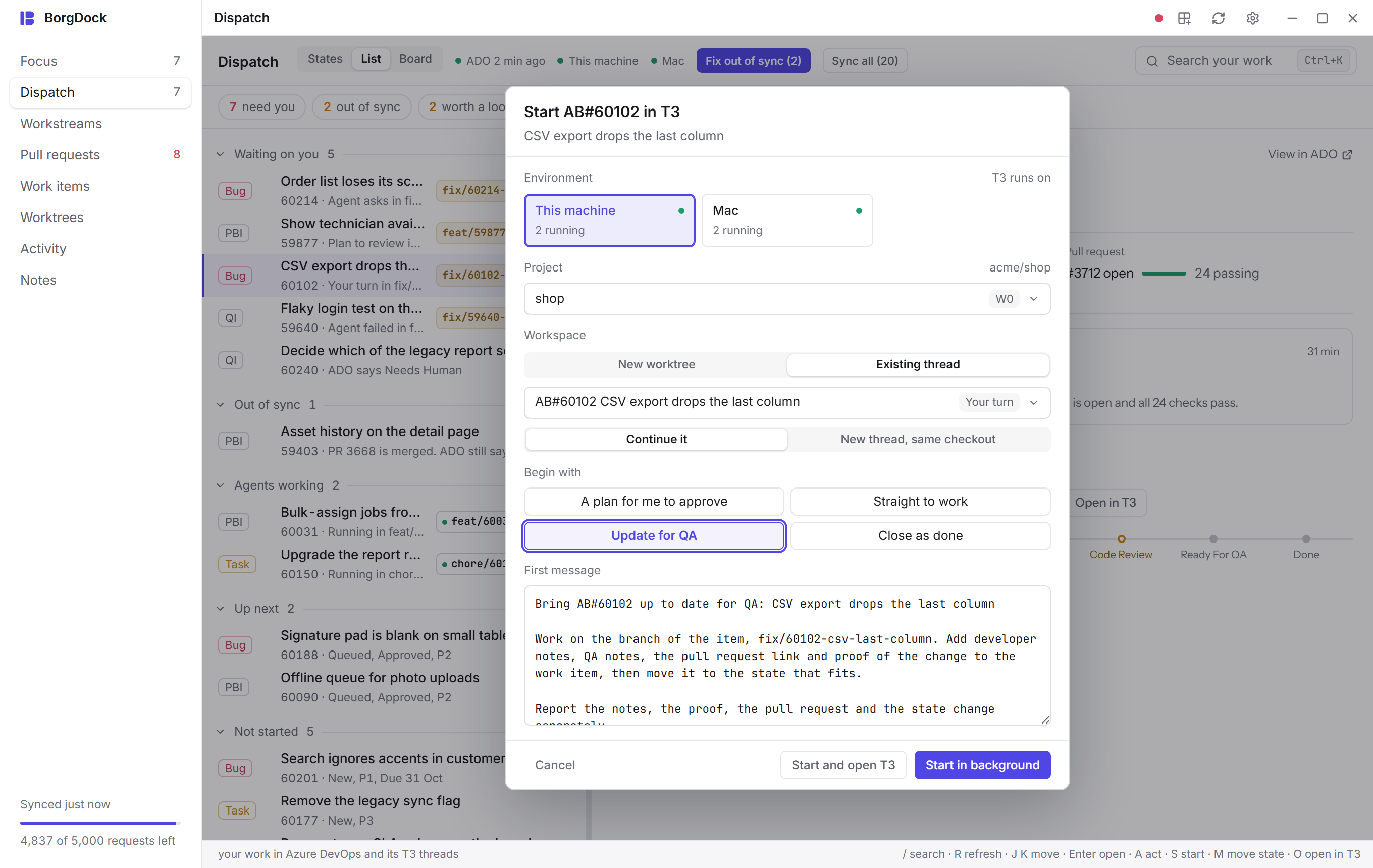This screenshot has width=1373, height=868.
Task: Open the AB#60102 thread dropdown
Action: coord(787,402)
